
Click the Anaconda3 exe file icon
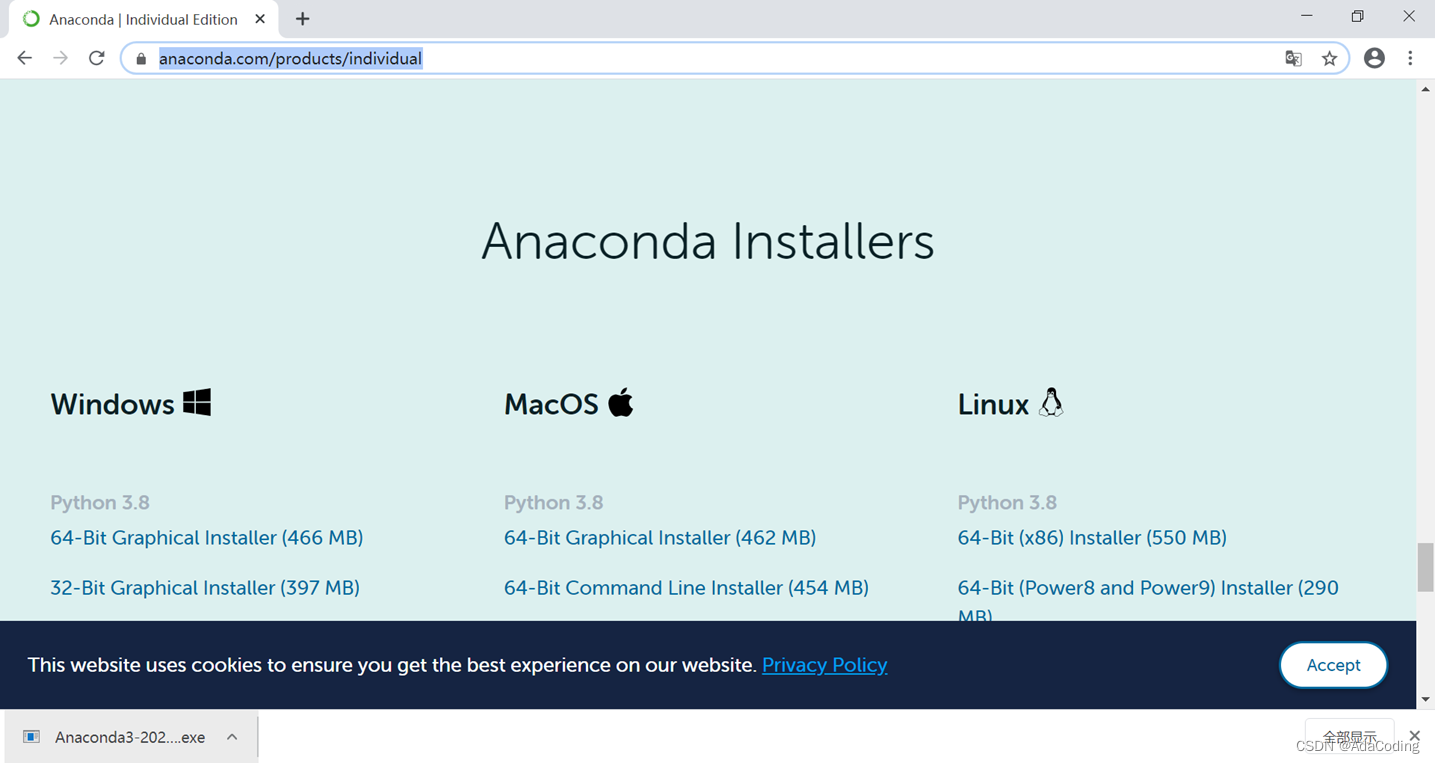point(31,737)
